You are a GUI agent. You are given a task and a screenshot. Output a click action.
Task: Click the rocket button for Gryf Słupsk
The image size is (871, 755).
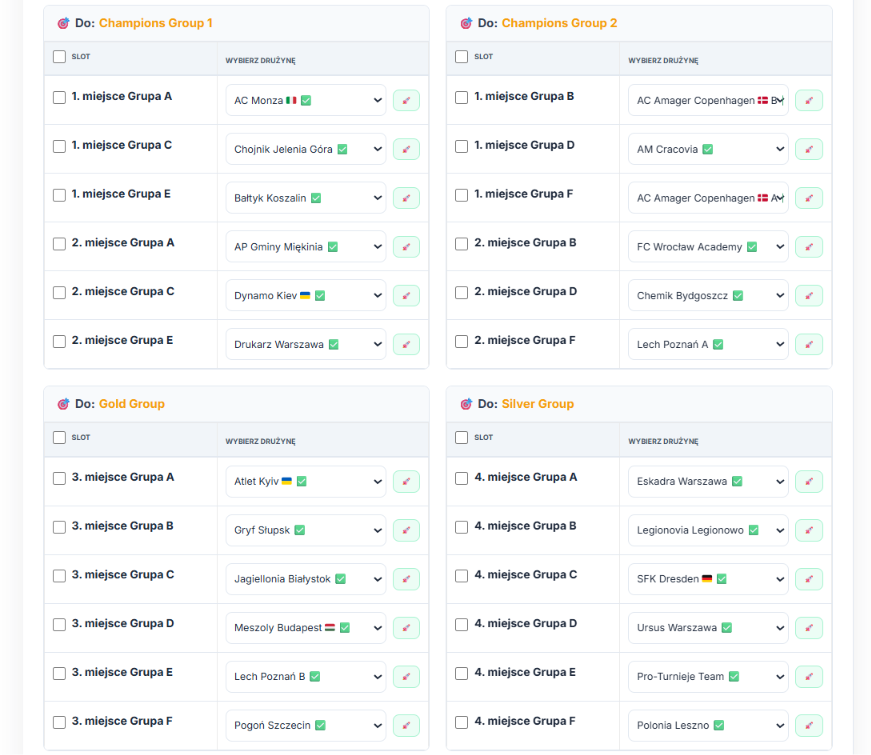(x=406, y=531)
